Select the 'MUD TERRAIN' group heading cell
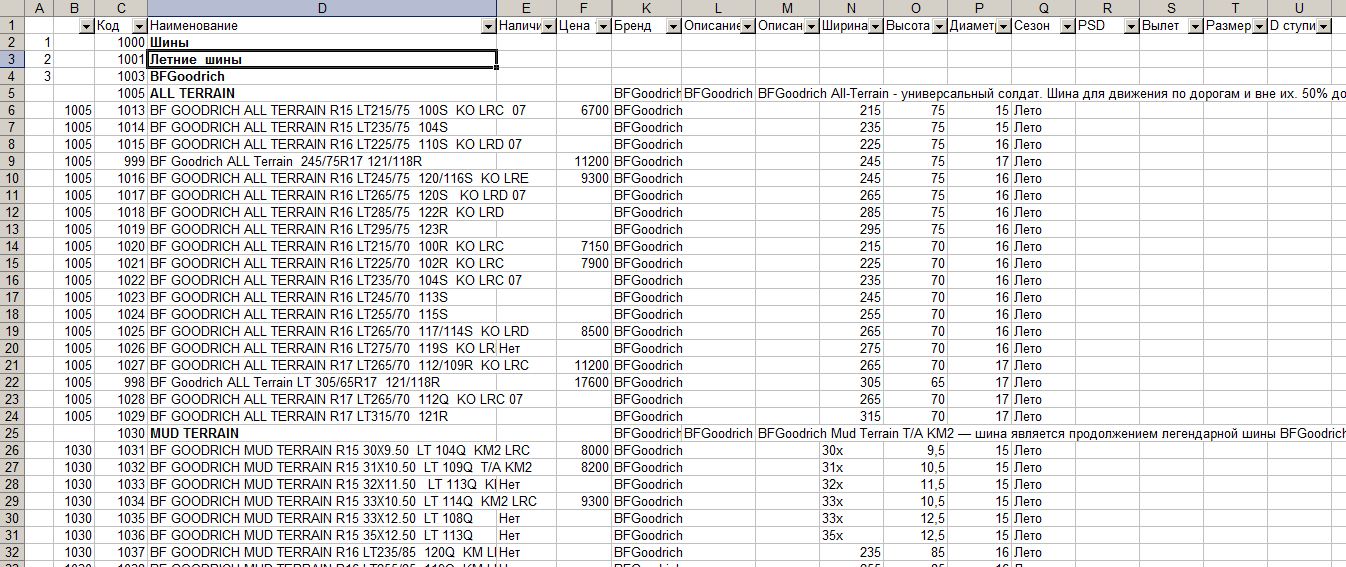The image size is (1346, 567). click(322, 433)
